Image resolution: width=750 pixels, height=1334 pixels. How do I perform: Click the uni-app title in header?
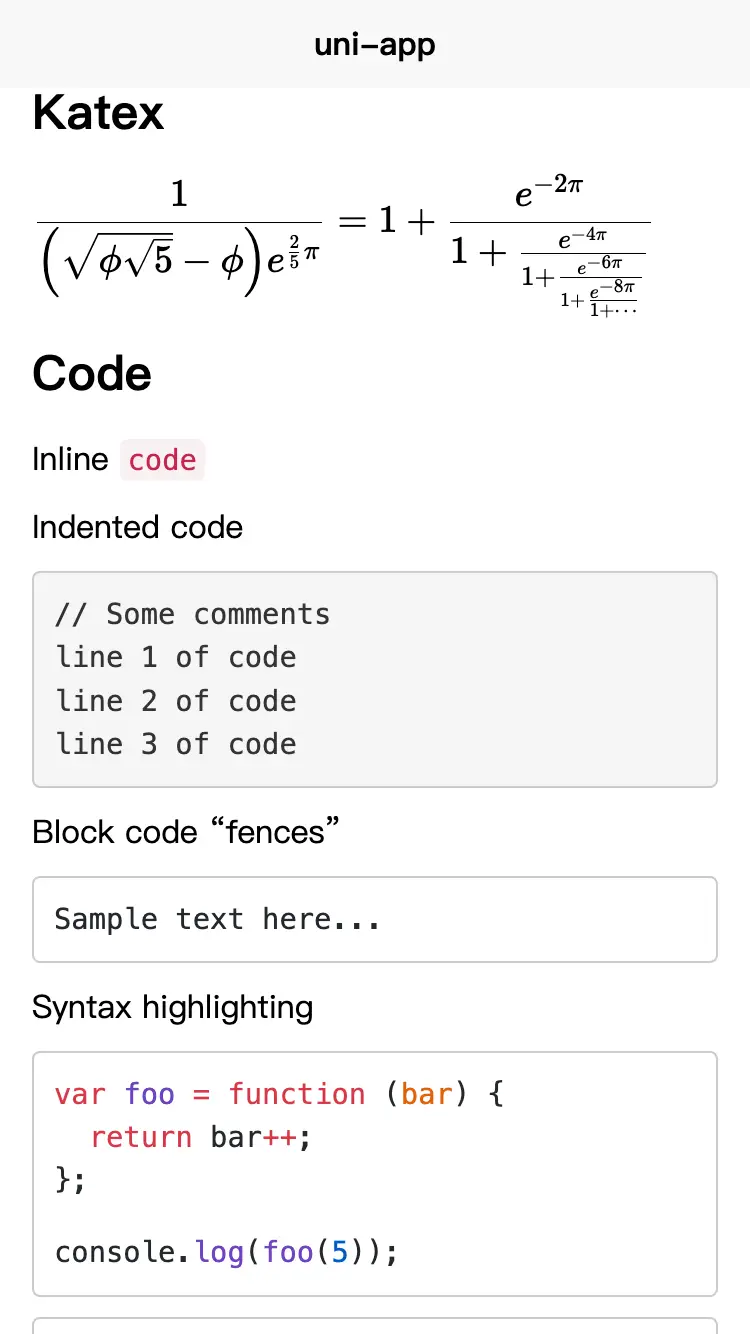click(375, 45)
